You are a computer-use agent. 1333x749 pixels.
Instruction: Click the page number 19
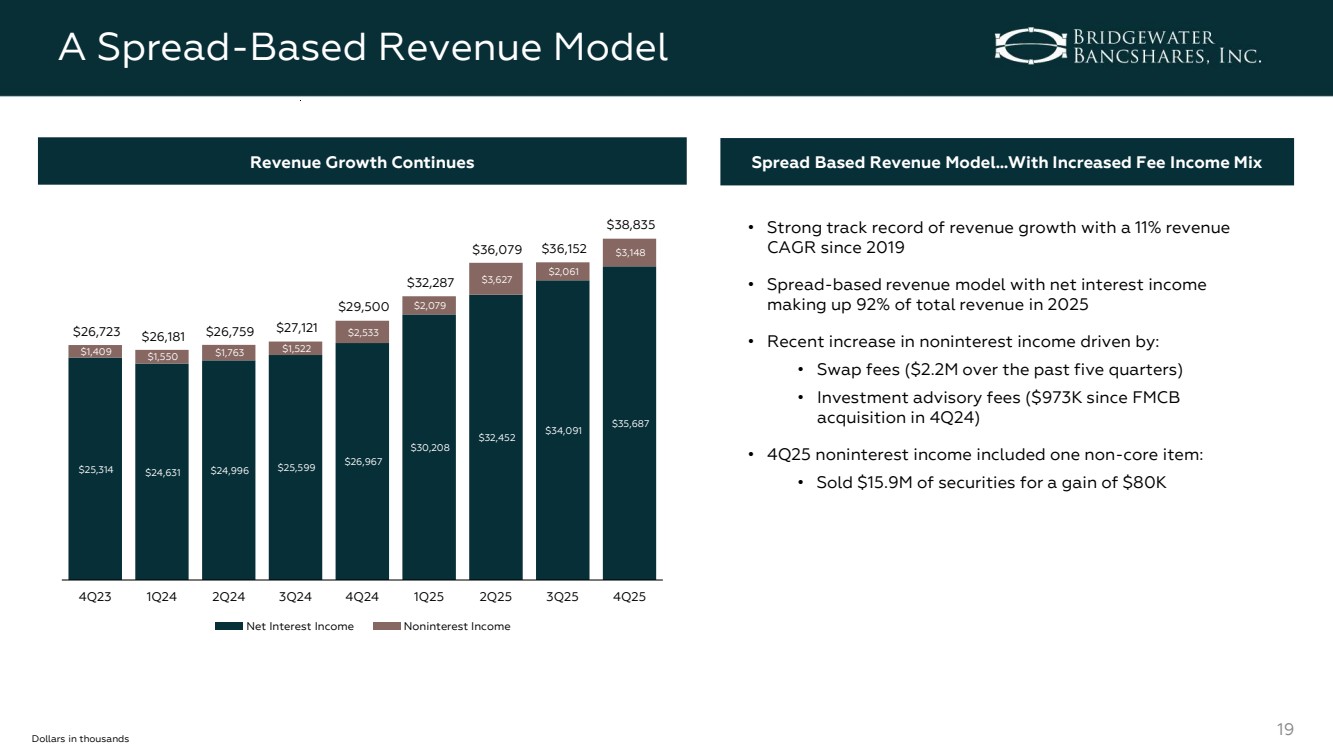[1287, 729]
